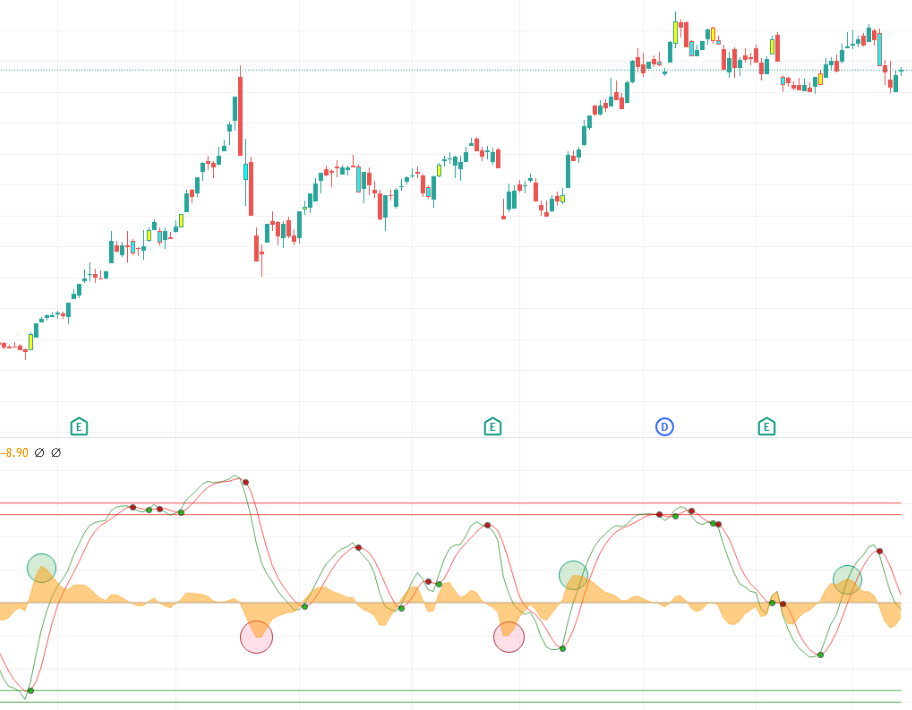The image size is (912, 710).
Task: Click the red dot on the last oscillator peak
Action: pos(879,551)
